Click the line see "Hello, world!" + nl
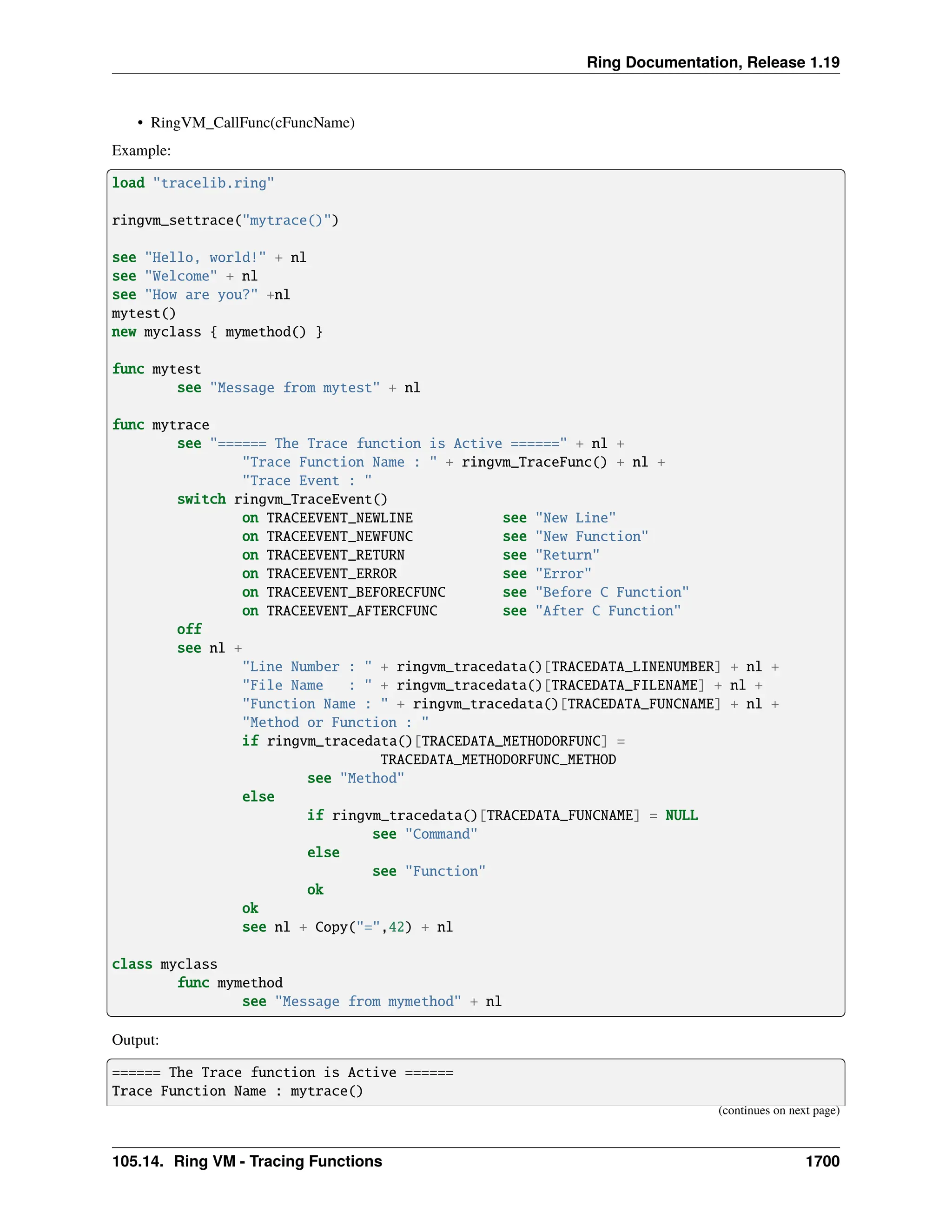952x1232 pixels. [209, 257]
